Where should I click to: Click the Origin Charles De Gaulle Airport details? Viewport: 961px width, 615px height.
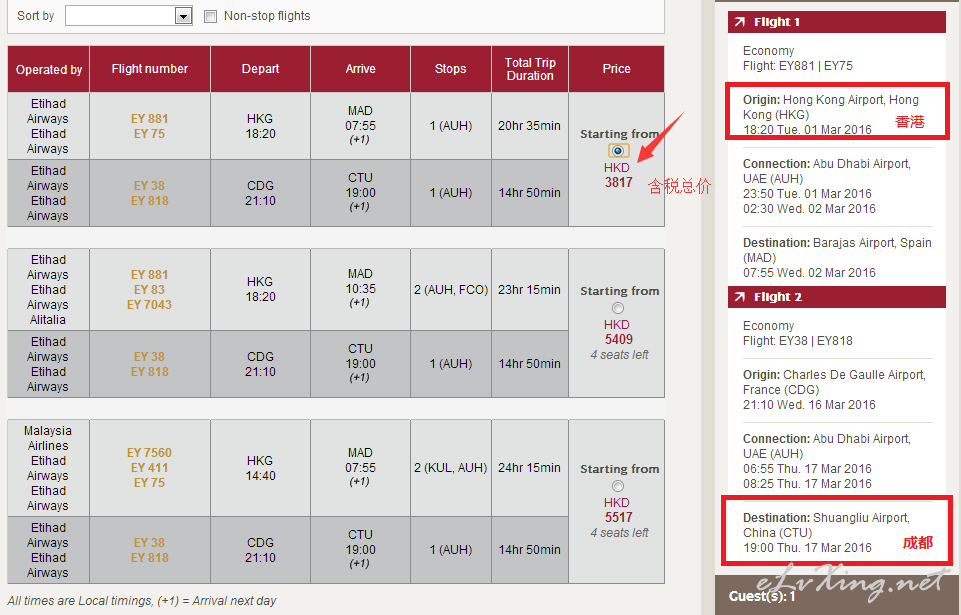[x=834, y=390]
